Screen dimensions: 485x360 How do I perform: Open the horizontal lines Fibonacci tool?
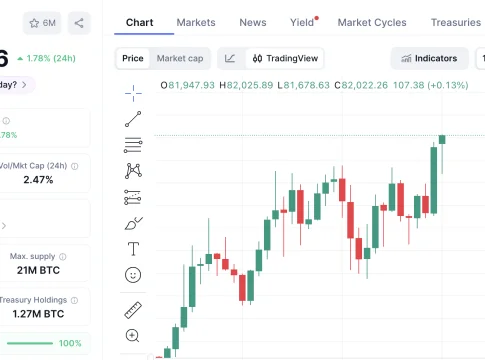point(133,145)
